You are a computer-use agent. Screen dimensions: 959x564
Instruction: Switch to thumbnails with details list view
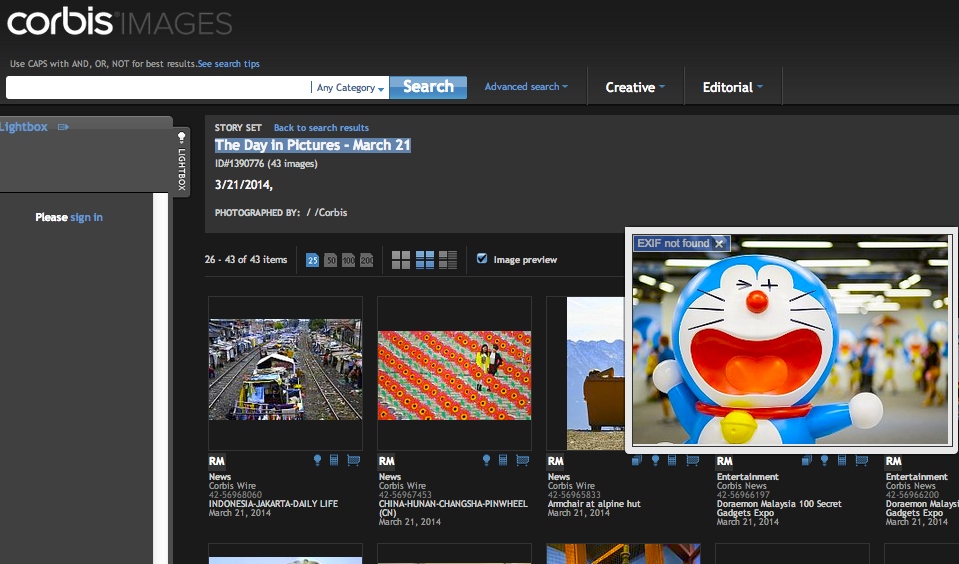tap(448, 260)
